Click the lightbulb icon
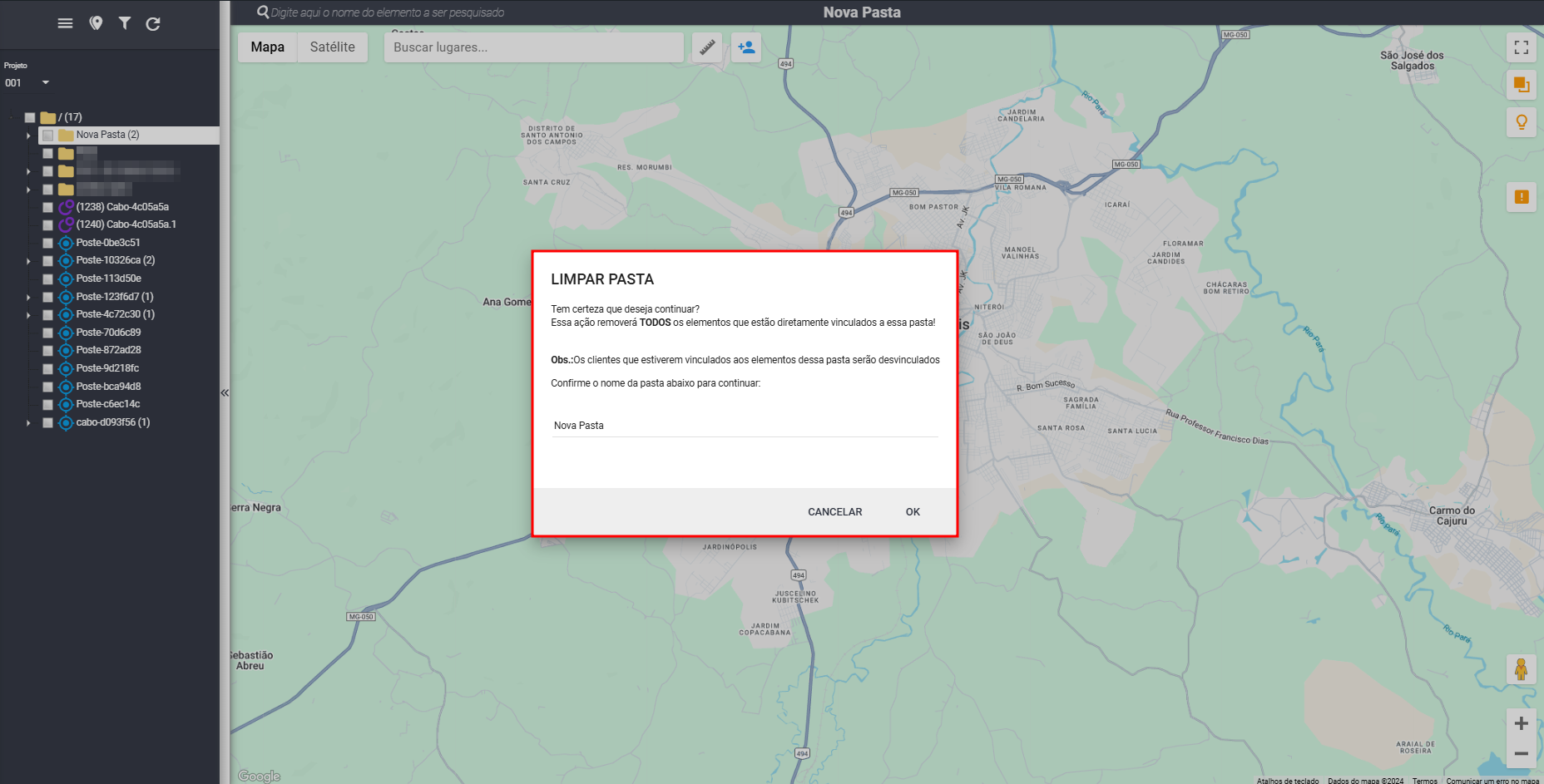 pyautogui.click(x=1522, y=122)
